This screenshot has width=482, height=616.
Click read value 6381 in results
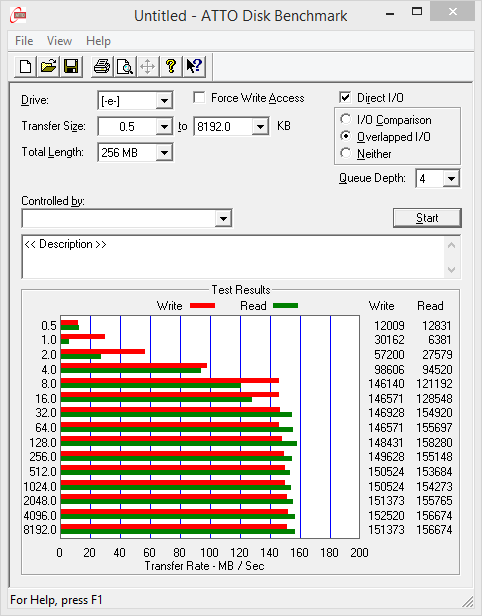click(x=440, y=339)
